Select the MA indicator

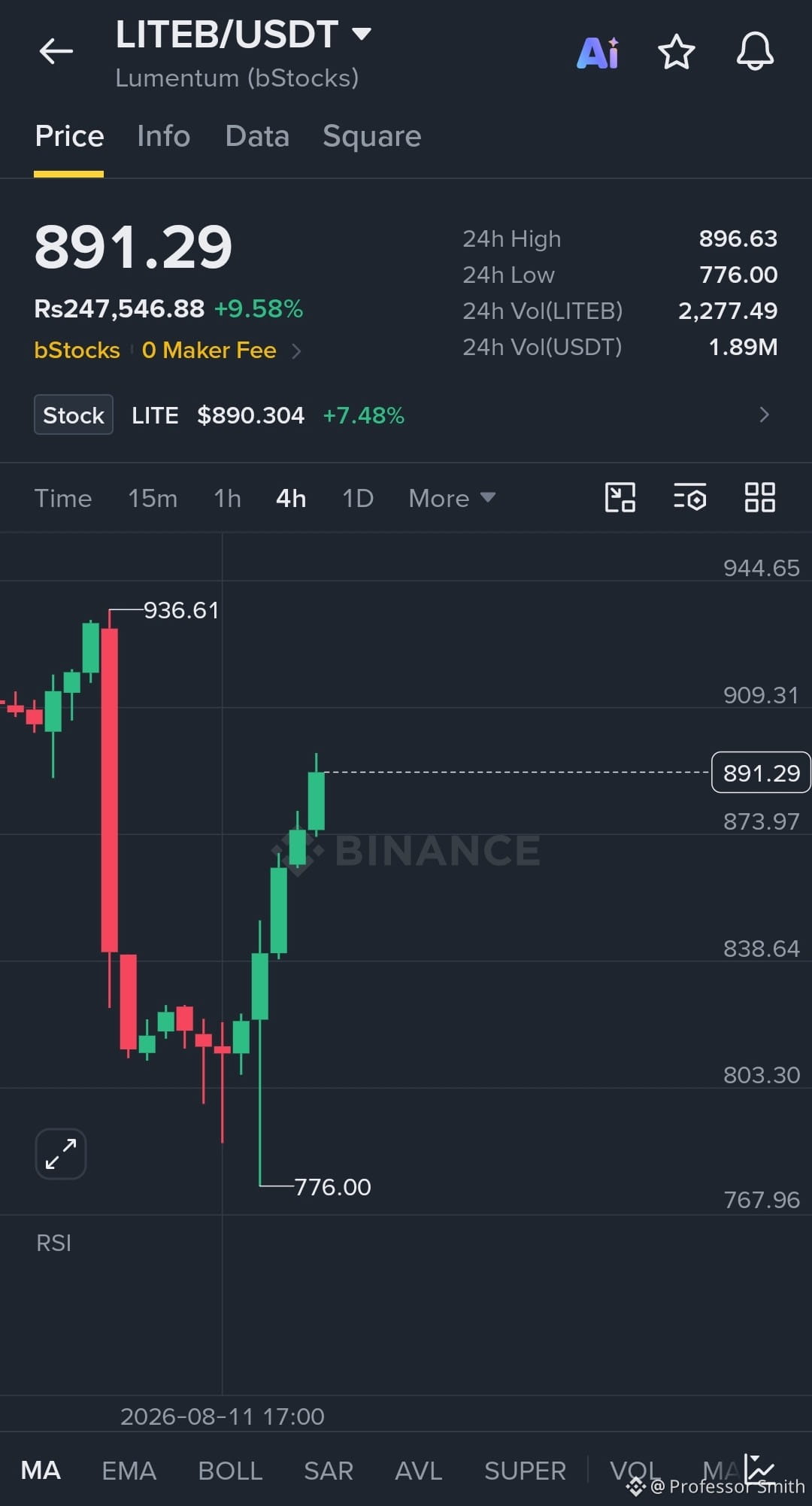41,1470
